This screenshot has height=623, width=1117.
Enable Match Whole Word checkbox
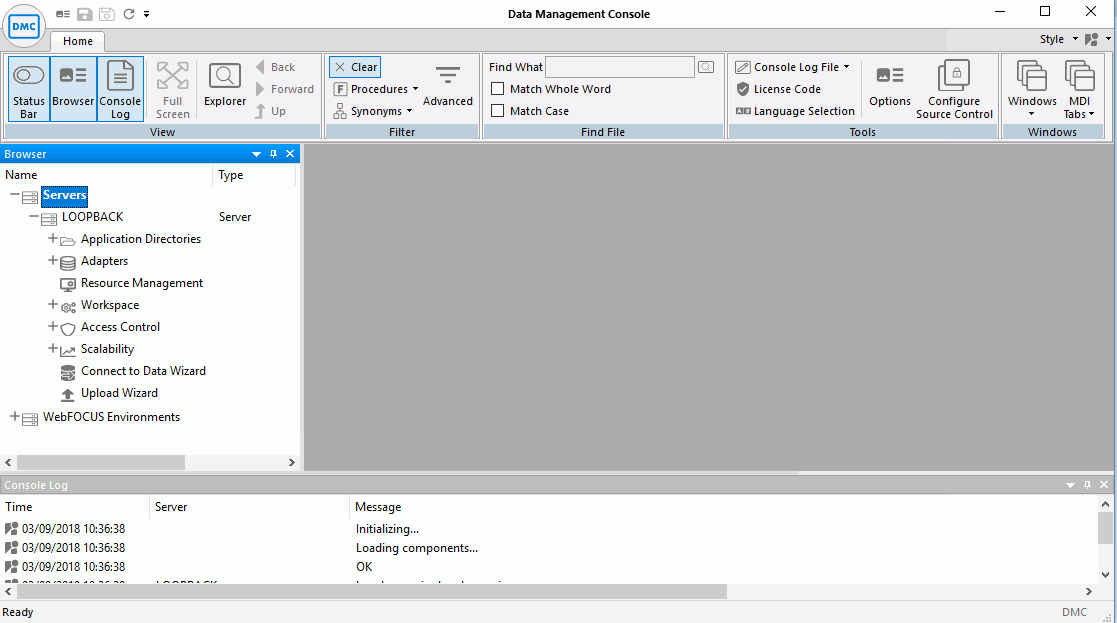497,89
